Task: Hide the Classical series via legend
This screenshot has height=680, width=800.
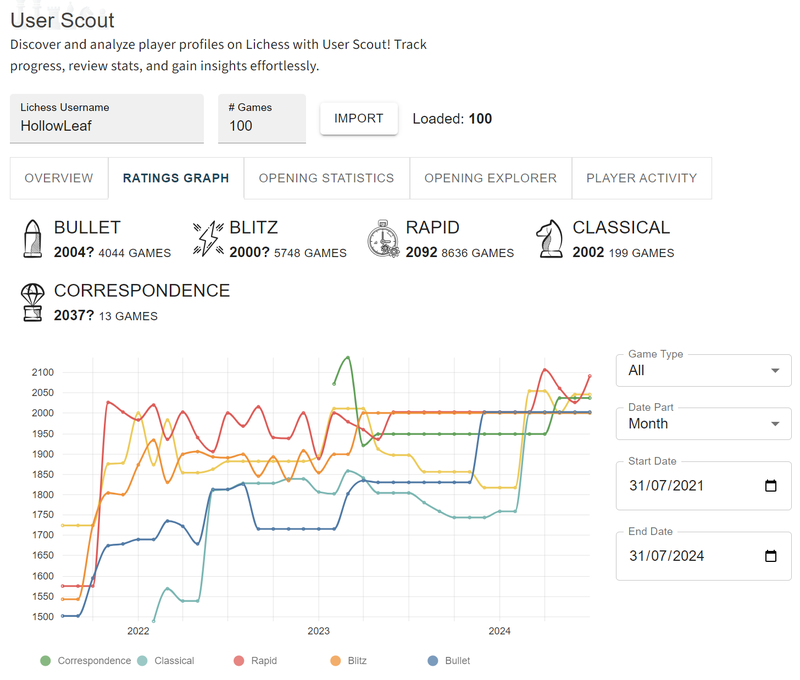Action: click(167, 661)
